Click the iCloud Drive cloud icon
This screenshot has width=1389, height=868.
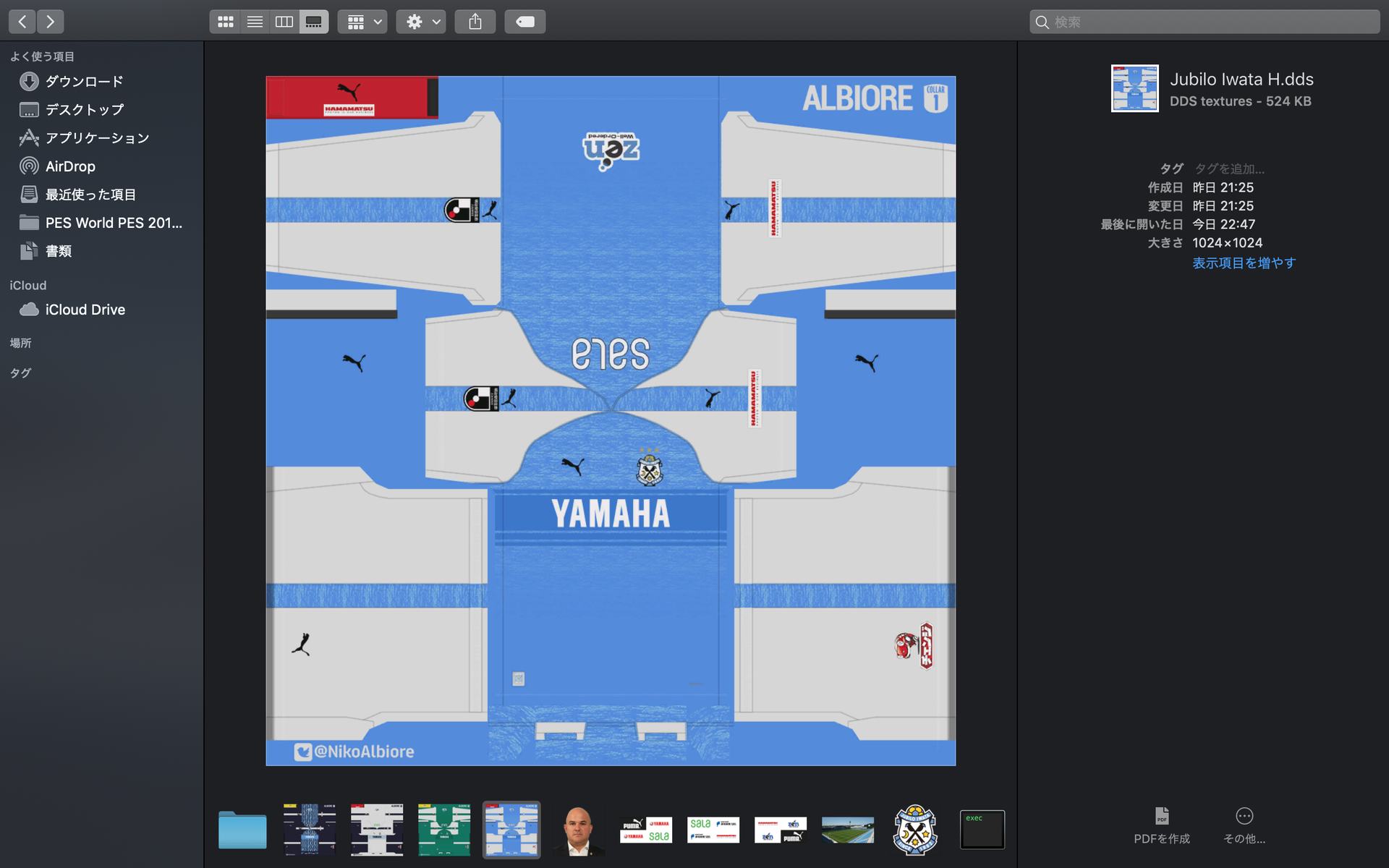[x=29, y=310]
